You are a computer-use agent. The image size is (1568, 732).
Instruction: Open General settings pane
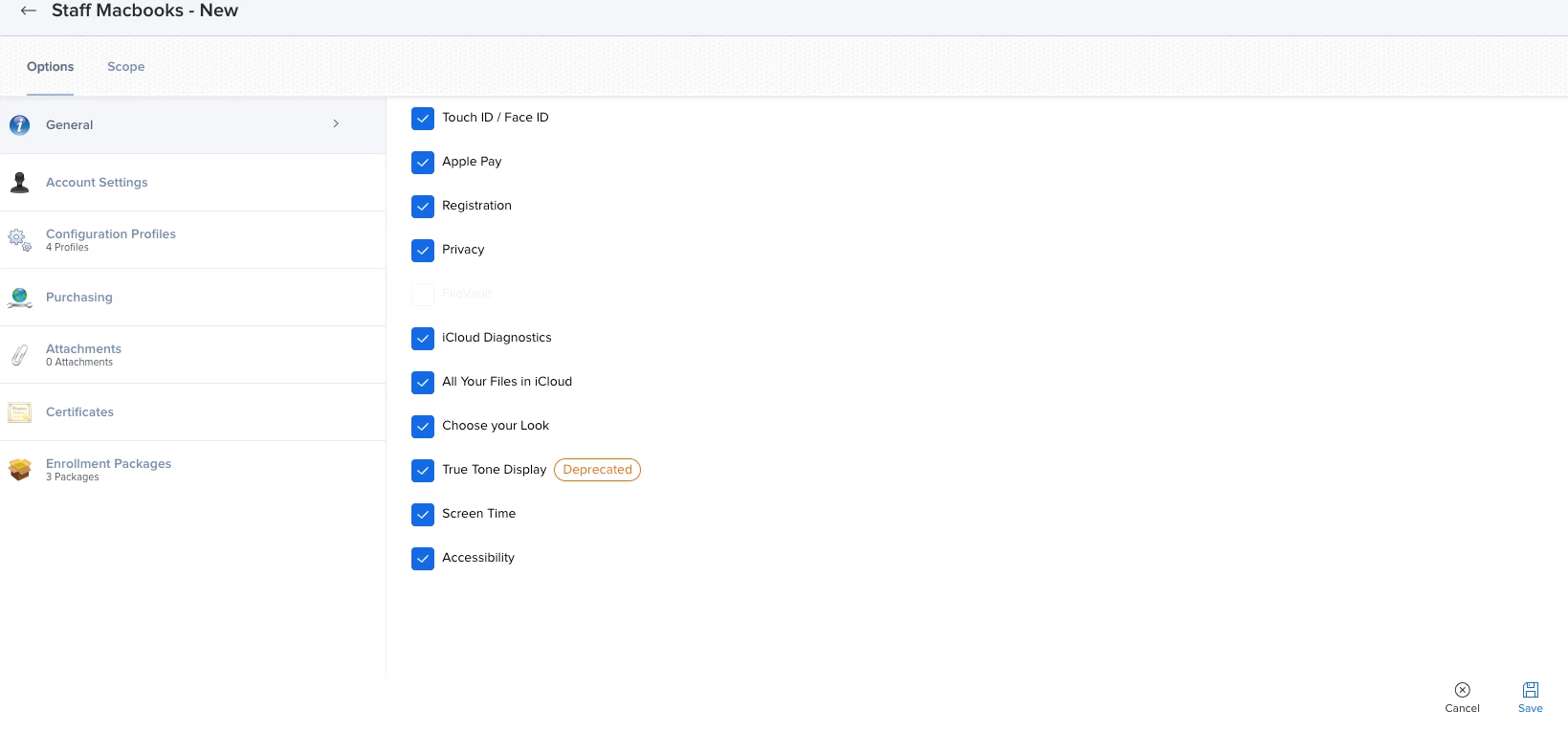point(192,124)
